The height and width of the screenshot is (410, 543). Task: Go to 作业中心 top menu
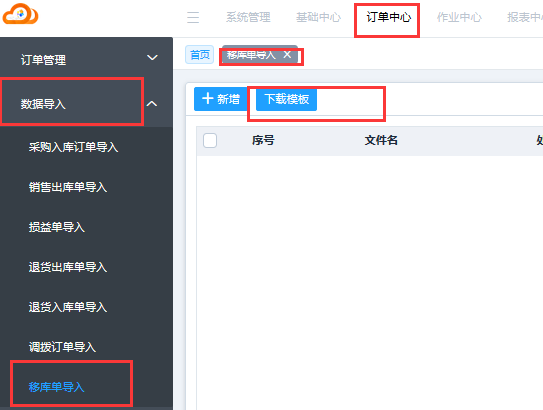(x=459, y=17)
